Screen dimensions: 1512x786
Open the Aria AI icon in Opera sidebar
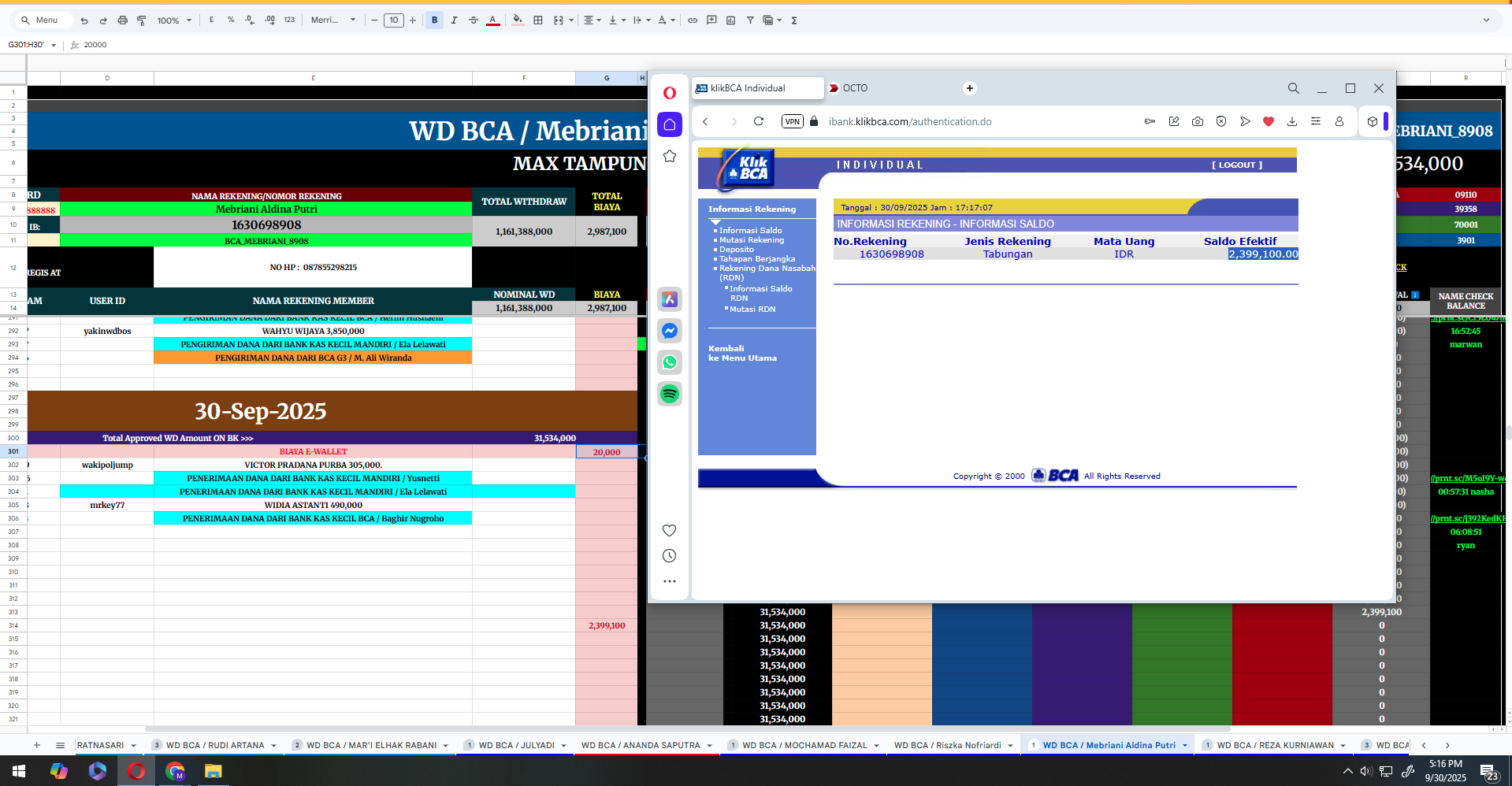(x=670, y=299)
